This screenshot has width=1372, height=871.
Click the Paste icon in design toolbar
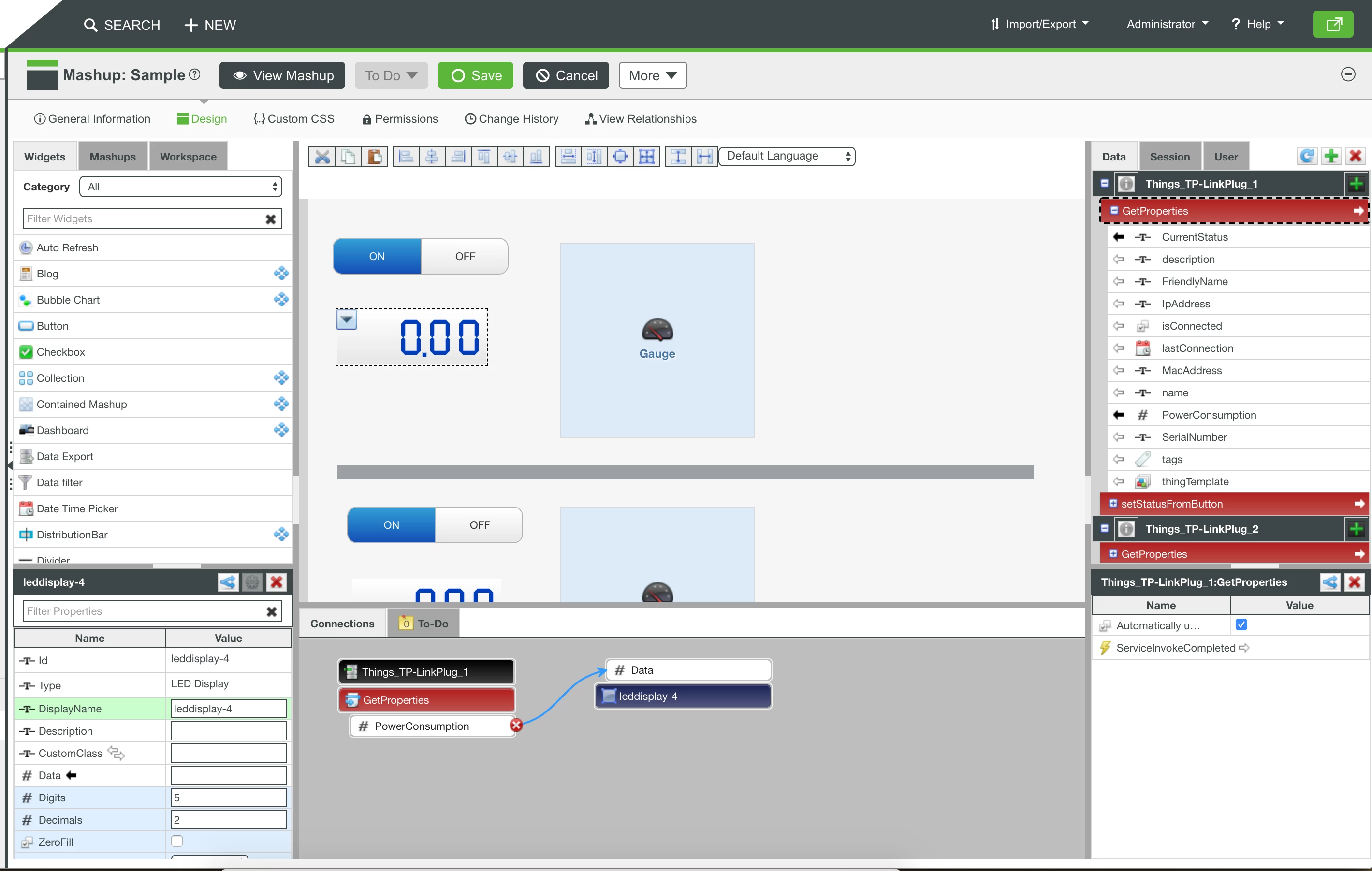374,157
